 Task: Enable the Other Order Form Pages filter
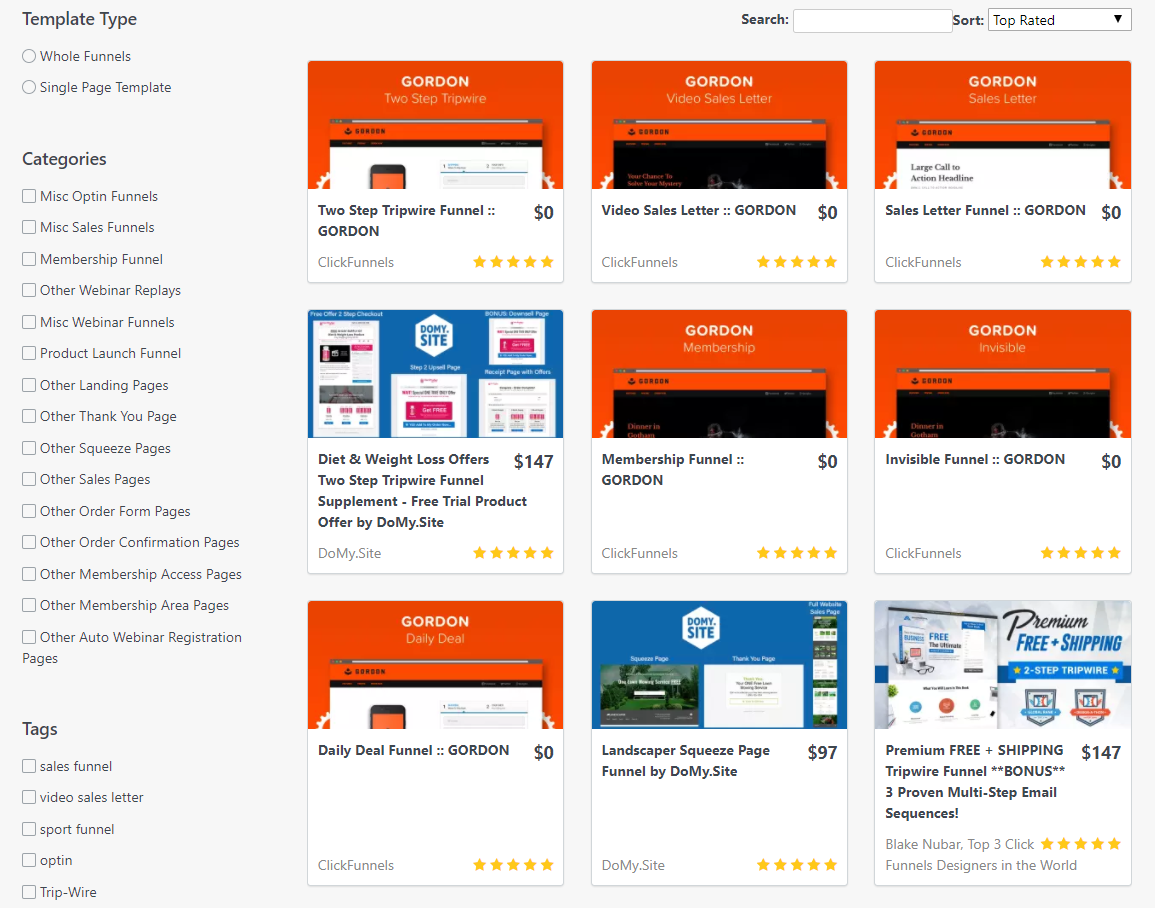pos(29,510)
